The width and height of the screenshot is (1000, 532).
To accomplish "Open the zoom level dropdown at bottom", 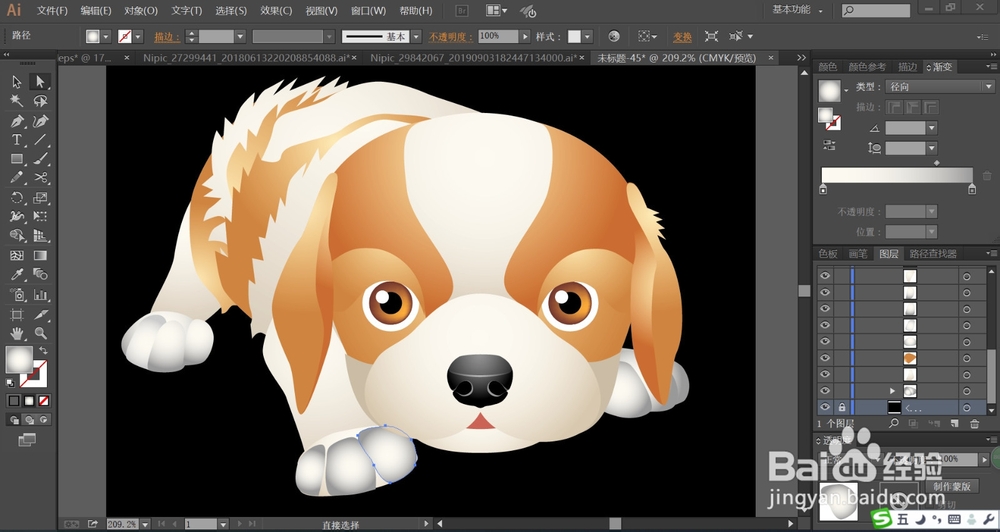I will click(145, 524).
